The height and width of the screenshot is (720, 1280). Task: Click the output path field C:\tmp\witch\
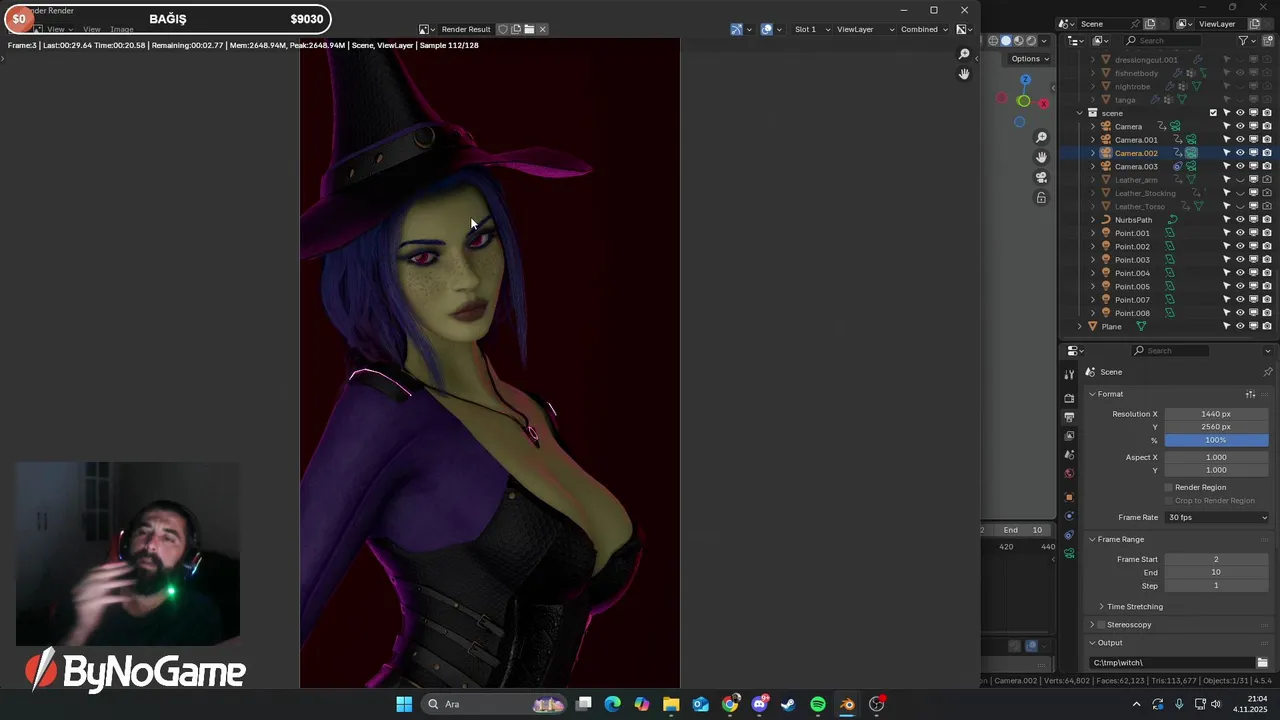coord(1172,663)
